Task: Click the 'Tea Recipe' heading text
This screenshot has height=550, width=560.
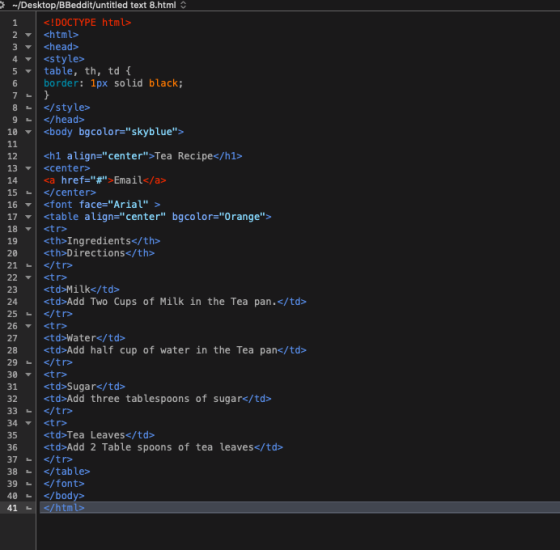Action: [184, 156]
